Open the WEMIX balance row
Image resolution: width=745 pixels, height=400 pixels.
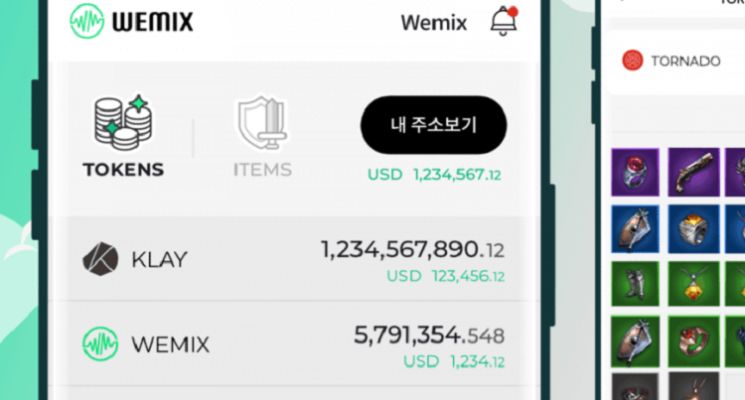(x=294, y=344)
